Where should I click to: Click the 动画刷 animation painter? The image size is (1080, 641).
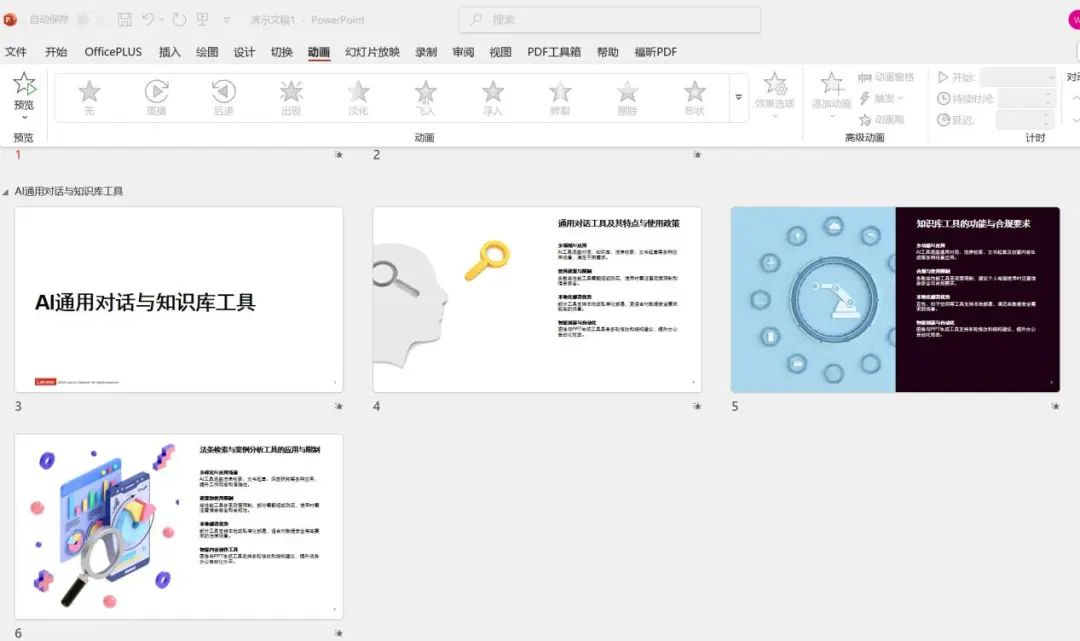click(x=881, y=120)
